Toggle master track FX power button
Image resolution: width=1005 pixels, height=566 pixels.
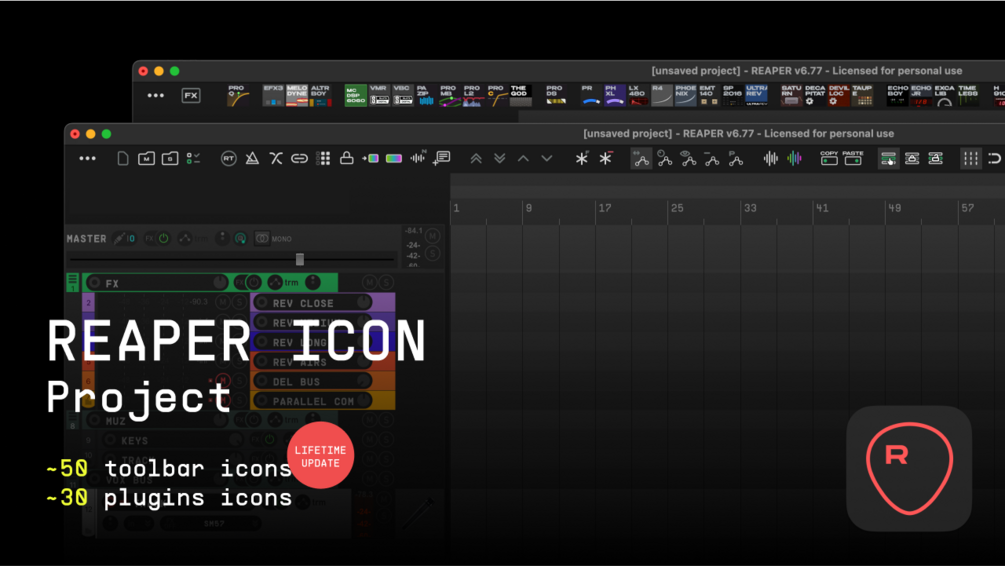coord(163,238)
